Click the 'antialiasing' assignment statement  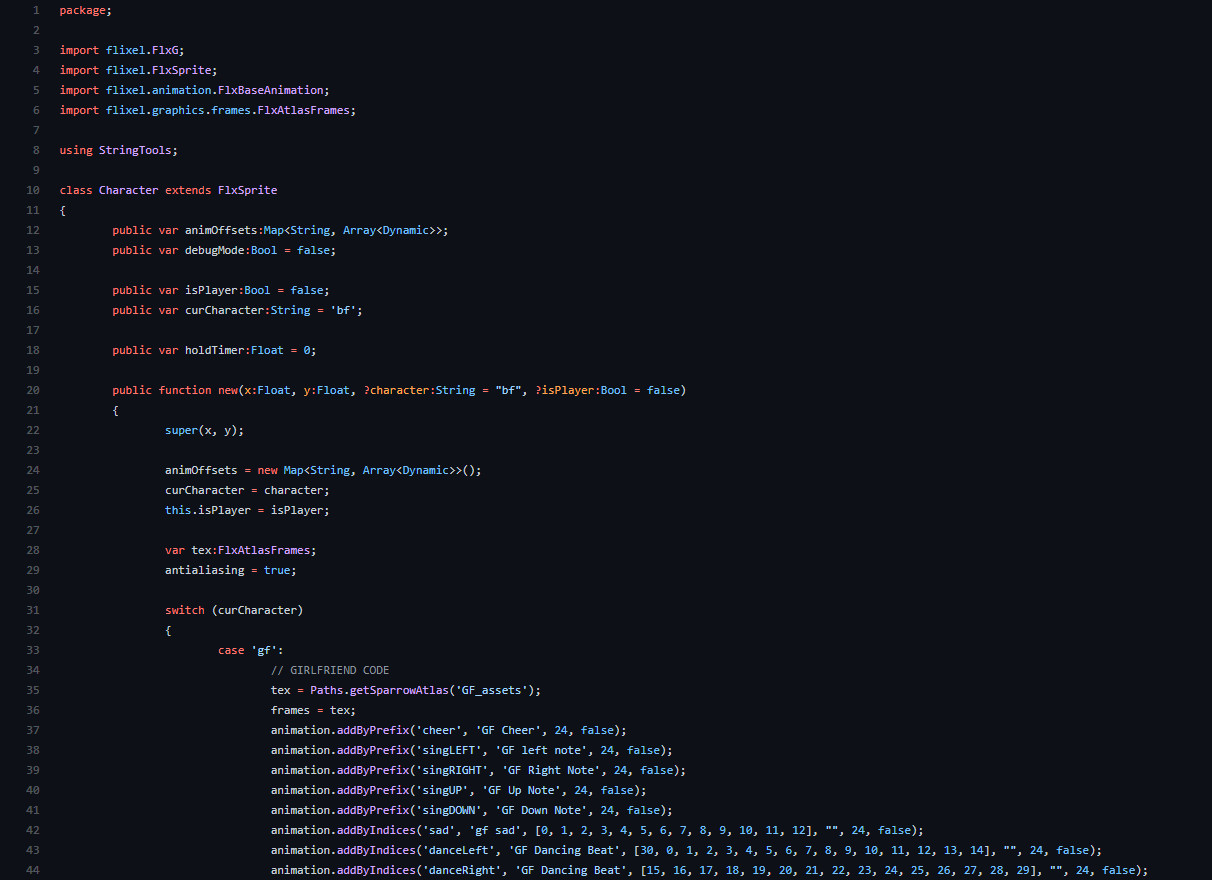coord(230,570)
